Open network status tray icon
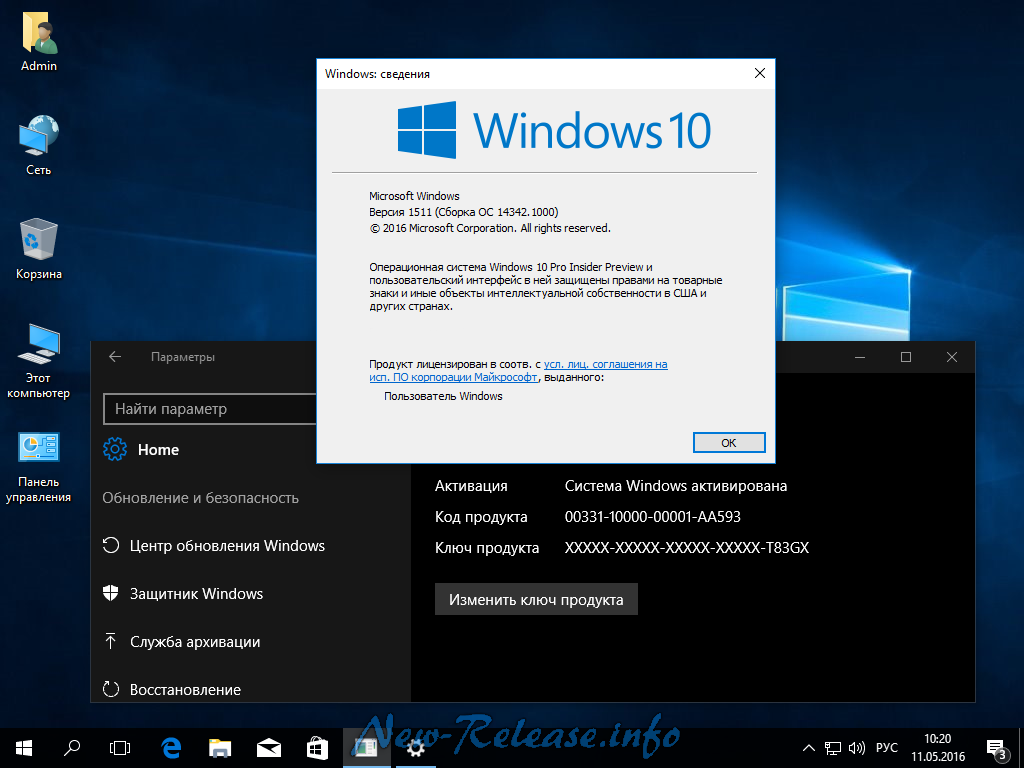Image resolution: width=1024 pixels, height=768 pixels. [833, 748]
